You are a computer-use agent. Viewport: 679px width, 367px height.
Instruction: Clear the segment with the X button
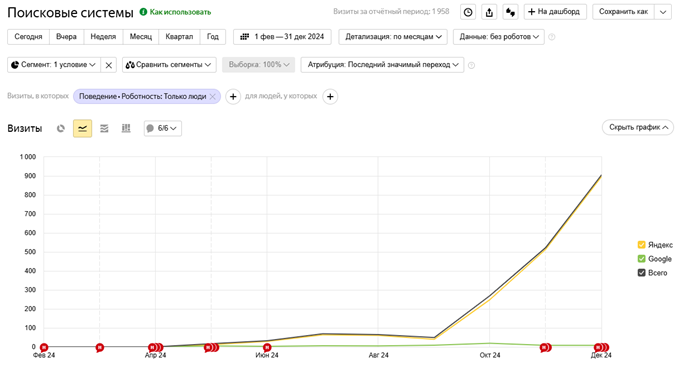pos(108,65)
